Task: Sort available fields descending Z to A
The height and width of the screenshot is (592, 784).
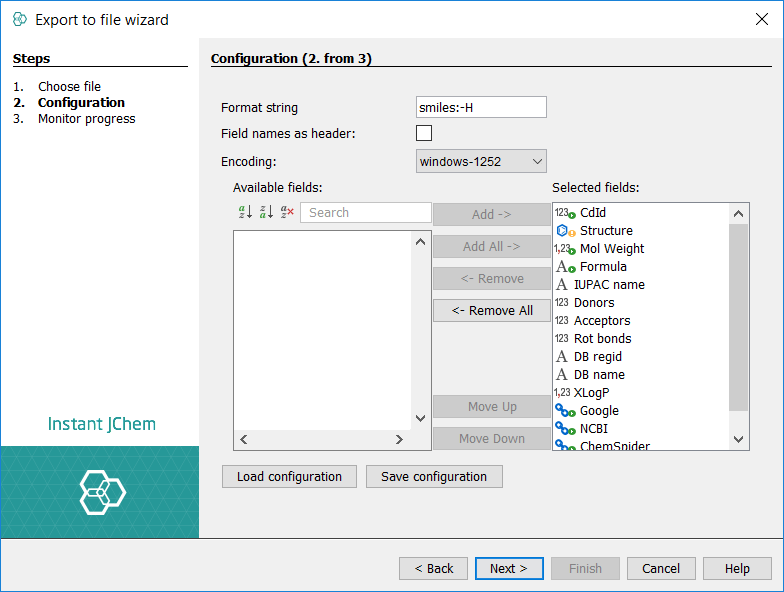Action: [266, 212]
